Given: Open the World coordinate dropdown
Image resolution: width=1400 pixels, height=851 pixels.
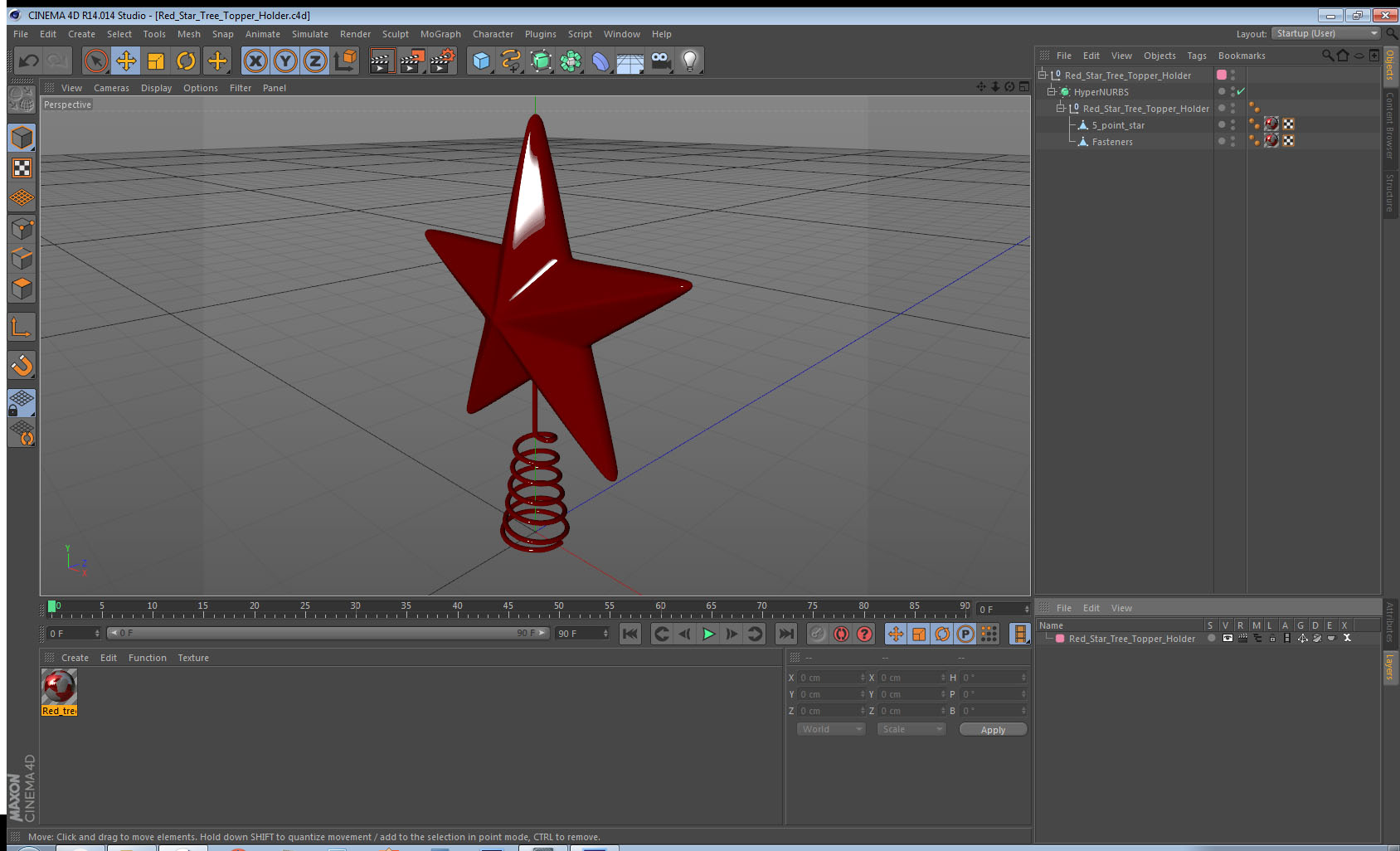Looking at the screenshot, I should (831, 729).
